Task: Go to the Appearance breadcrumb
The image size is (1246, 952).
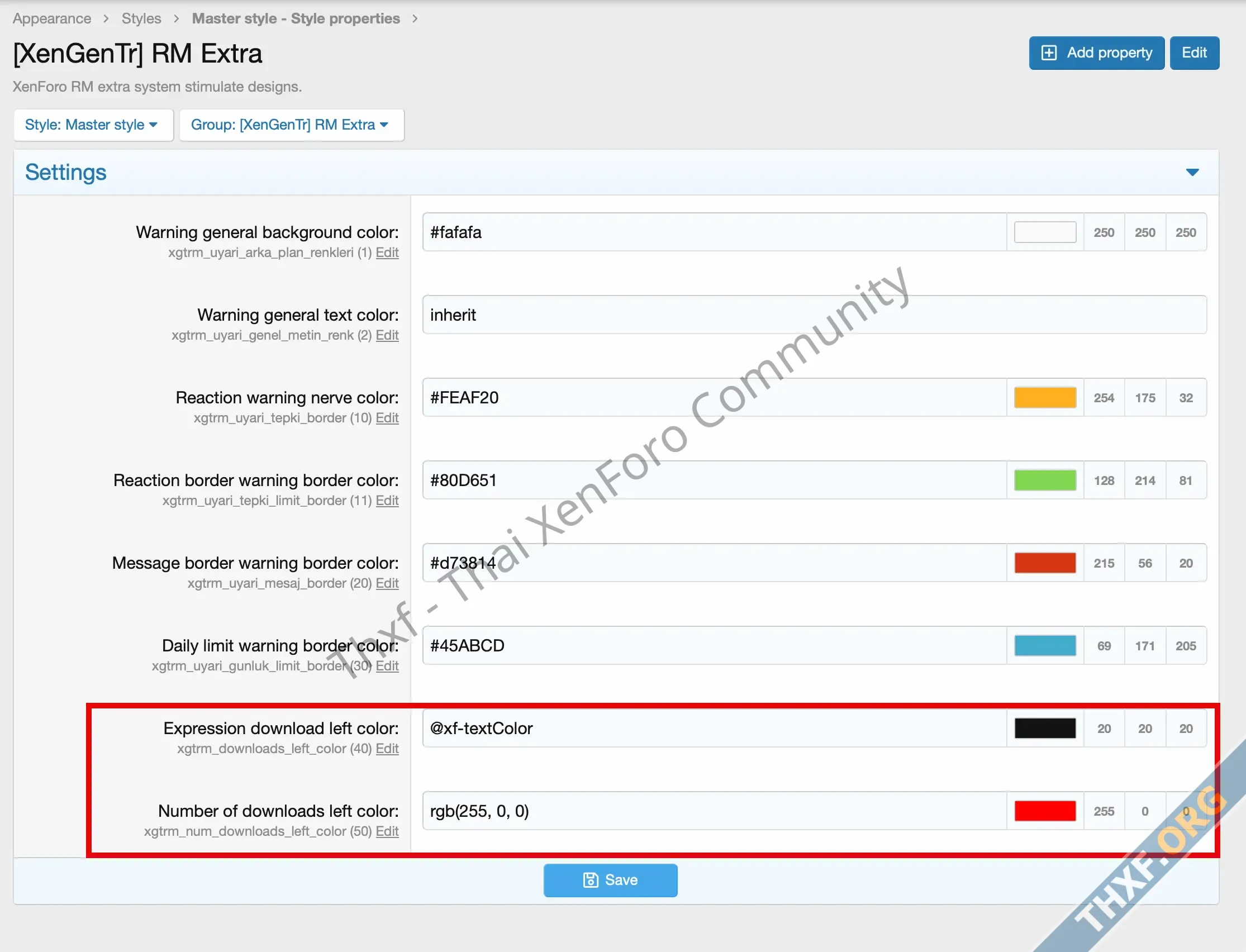Action: 52,18
